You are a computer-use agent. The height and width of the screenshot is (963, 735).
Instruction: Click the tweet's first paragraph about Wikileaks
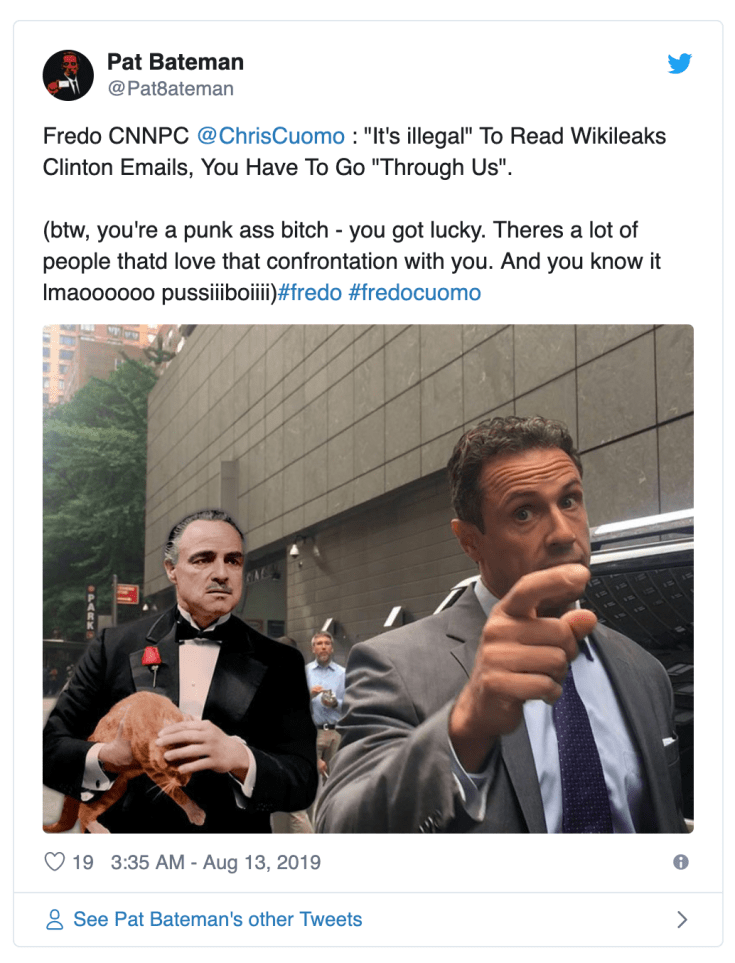[354, 151]
